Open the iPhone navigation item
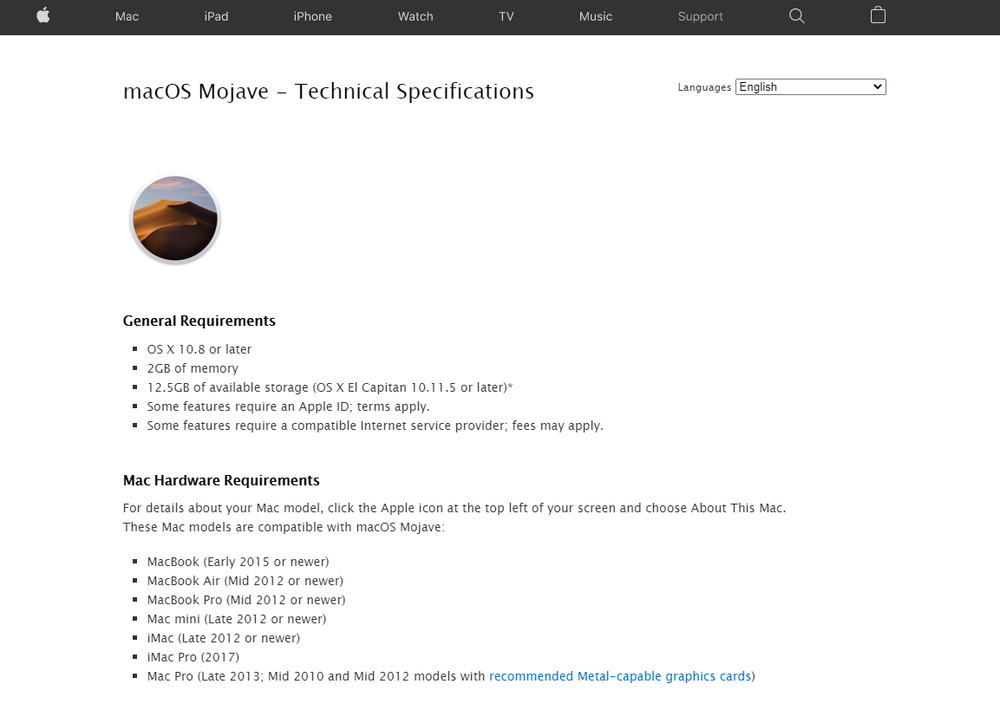Viewport: 1000px width, 708px height. pos(312,17)
